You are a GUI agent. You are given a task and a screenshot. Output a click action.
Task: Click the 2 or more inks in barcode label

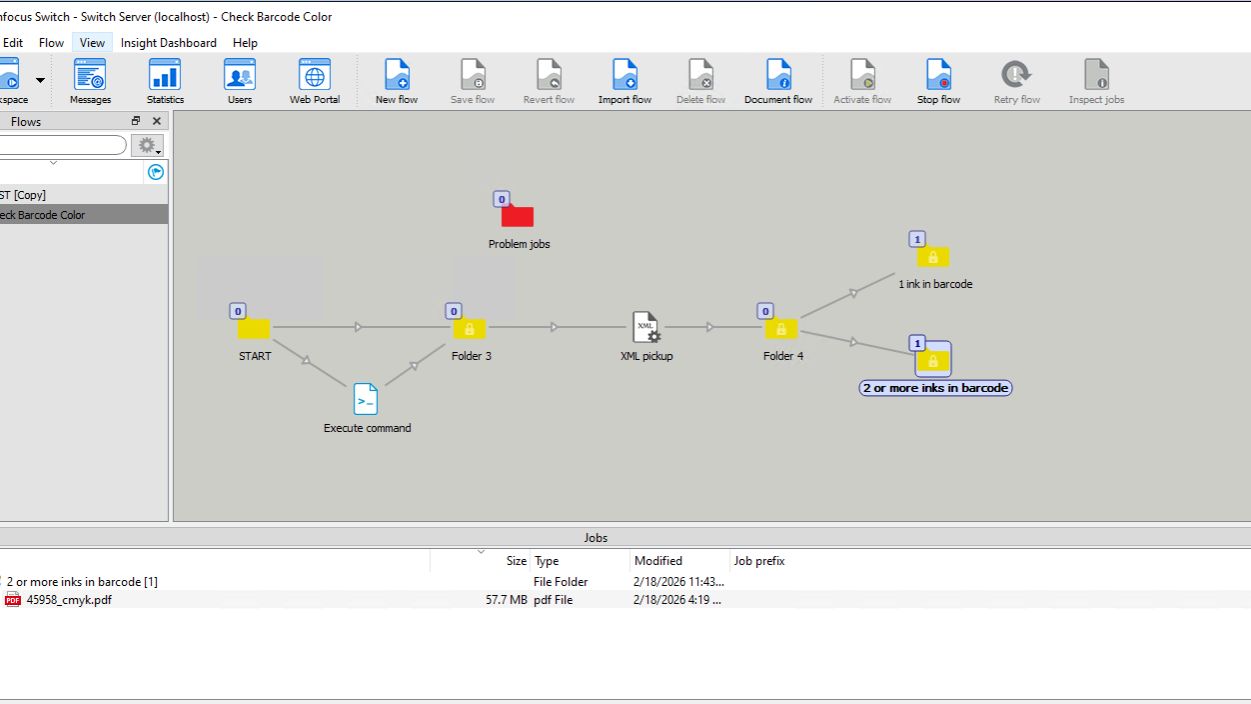pos(936,388)
